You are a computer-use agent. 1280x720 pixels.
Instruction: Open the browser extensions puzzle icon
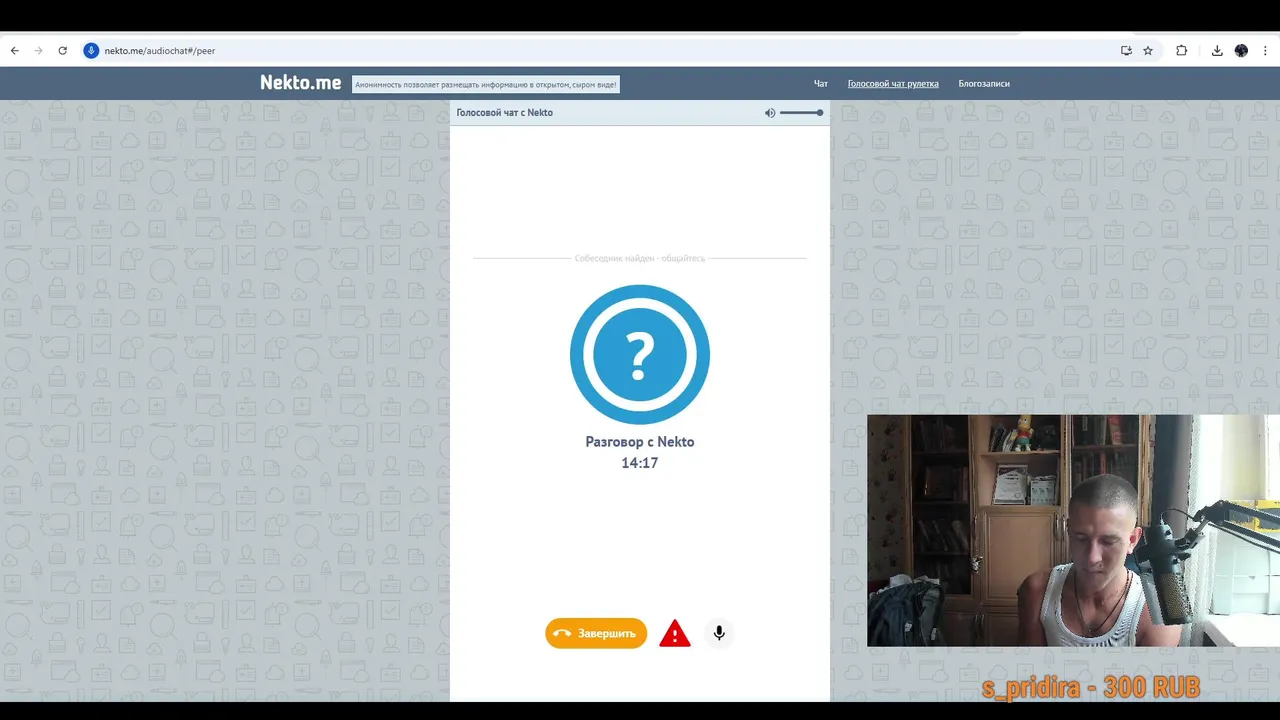coord(1181,50)
